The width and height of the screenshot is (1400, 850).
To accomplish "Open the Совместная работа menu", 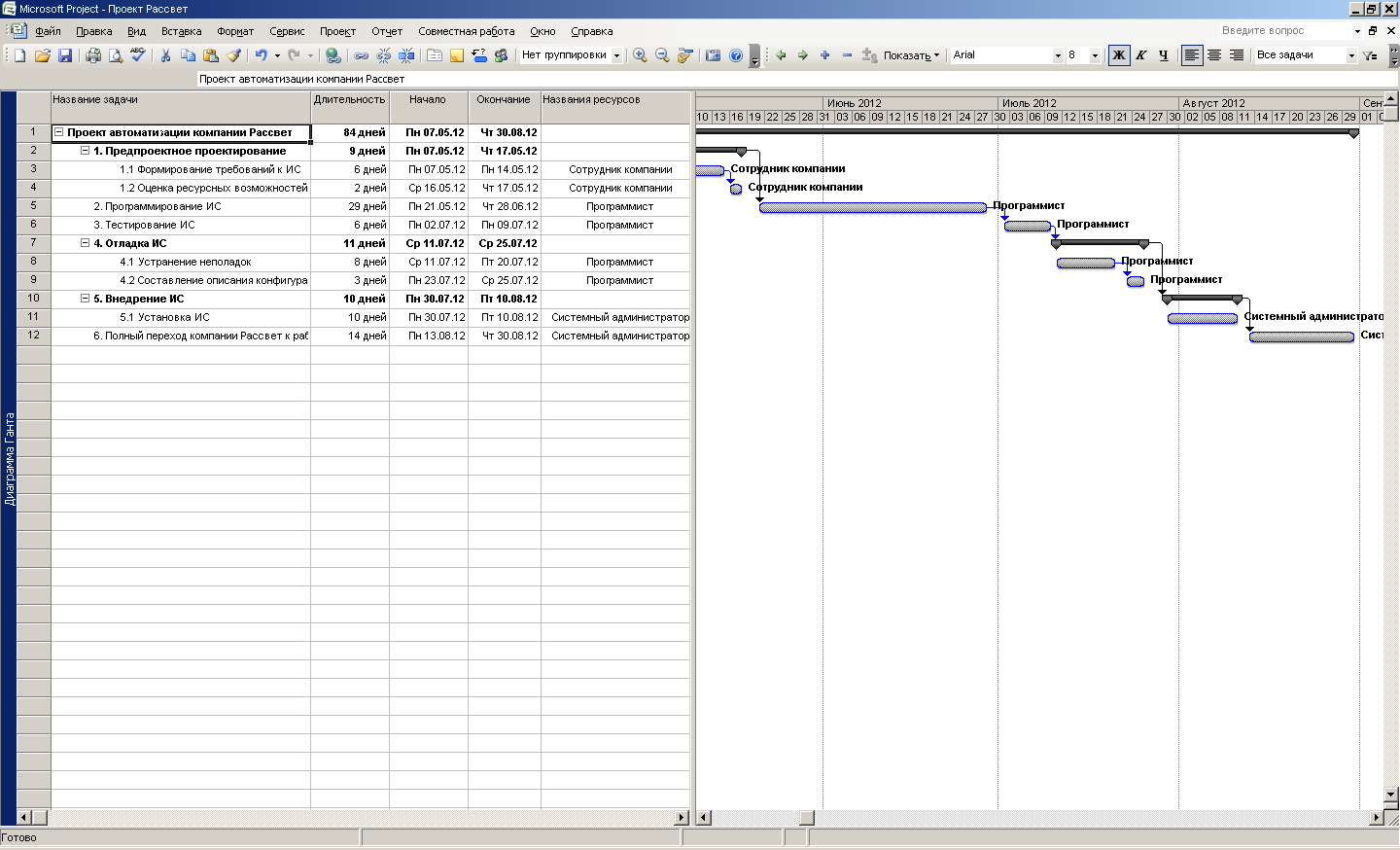I will tap(467, 31).
